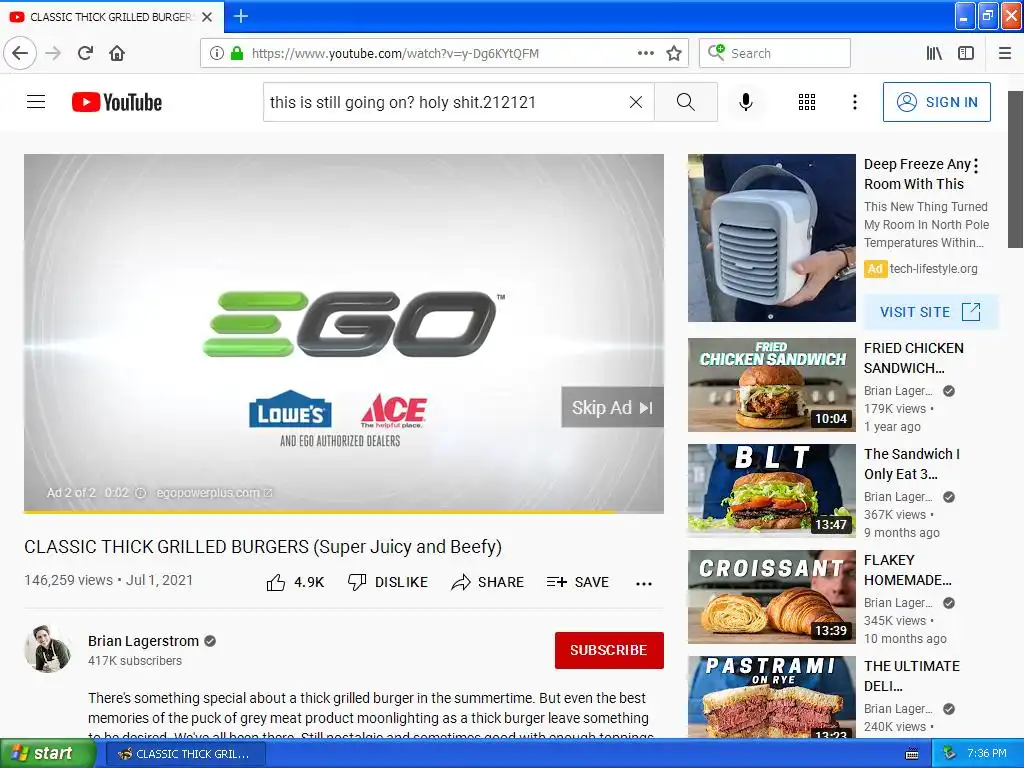The image size is (1024, 768).
Task: Like the video with thumbs up
Action: click(x=295, y=582)
